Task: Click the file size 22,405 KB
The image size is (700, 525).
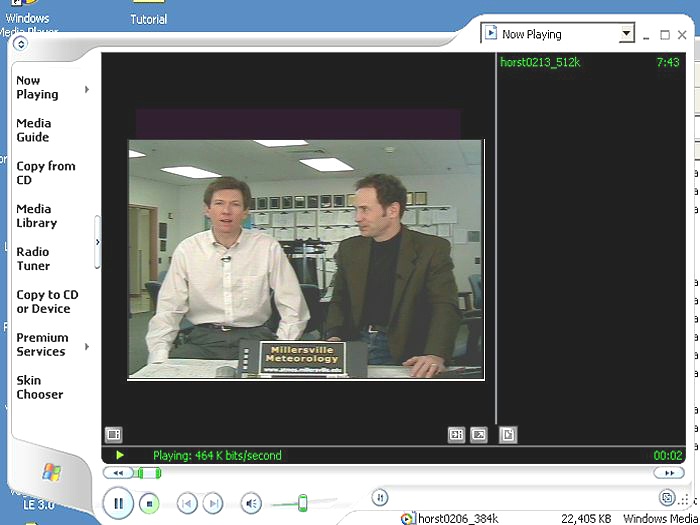Action: click(x=586, y=519)
